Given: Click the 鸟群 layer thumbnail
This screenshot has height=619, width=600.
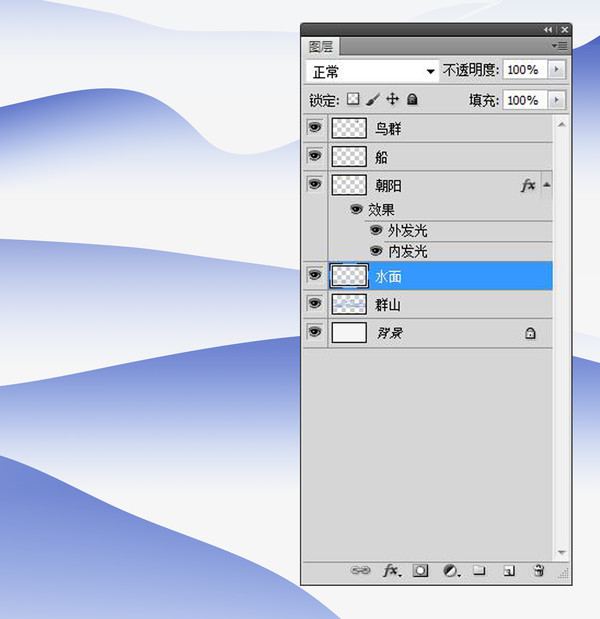Looking at the screenshot, I should coord(349,128).
